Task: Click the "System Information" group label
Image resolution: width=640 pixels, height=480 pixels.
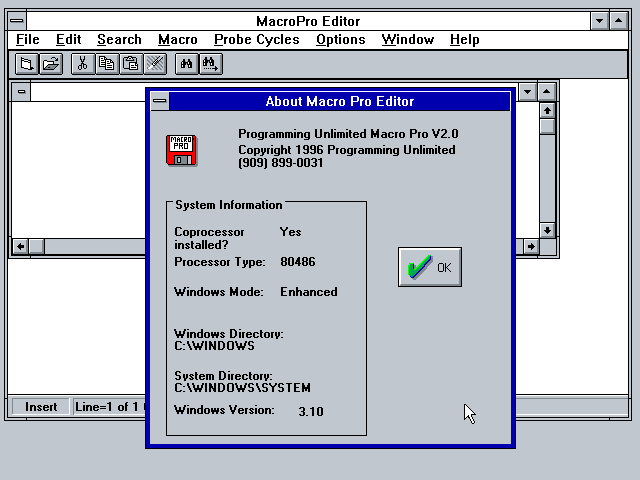Action: (229, 205)
